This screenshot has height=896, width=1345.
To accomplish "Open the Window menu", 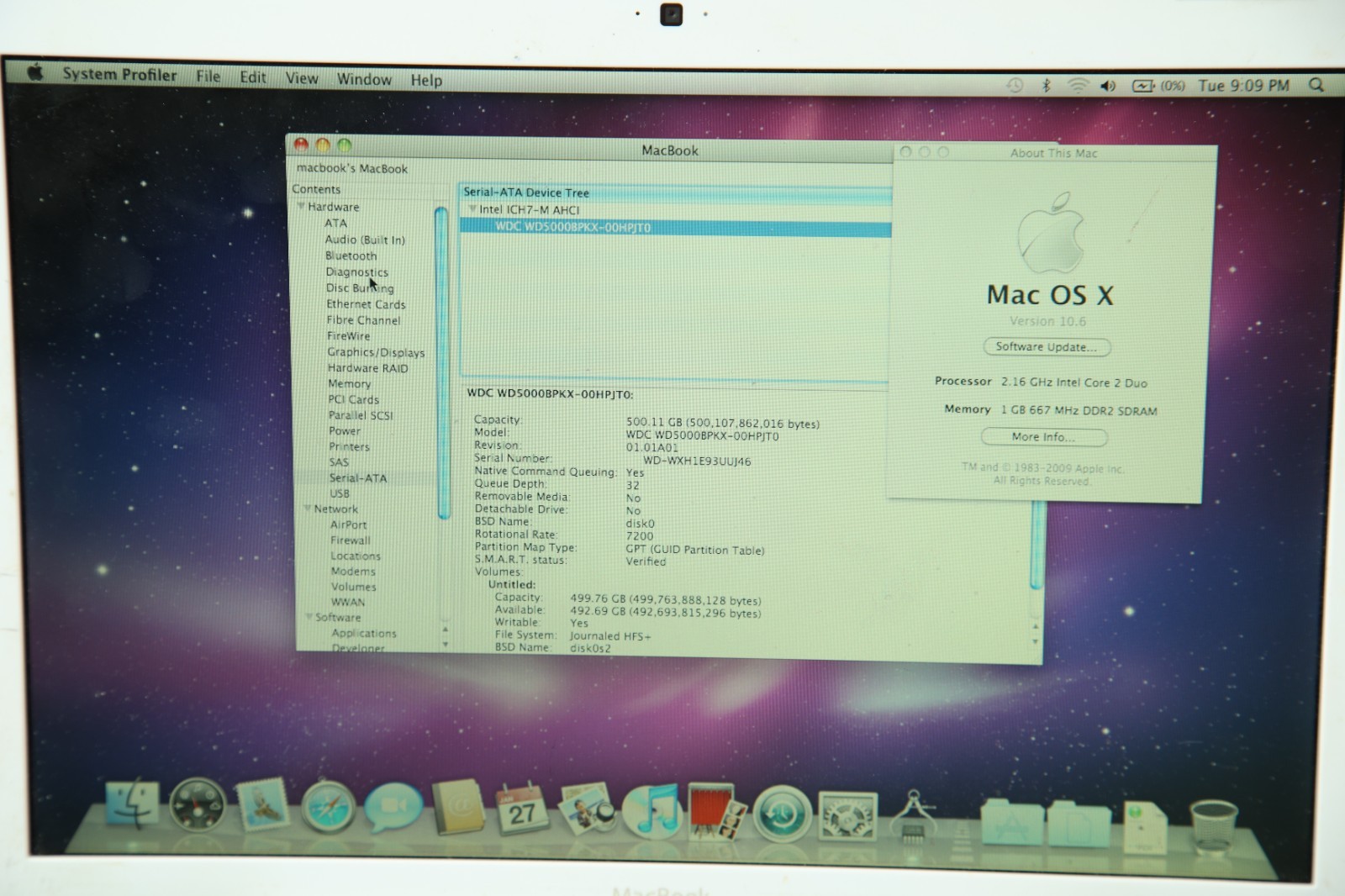I will pos(364,80).
